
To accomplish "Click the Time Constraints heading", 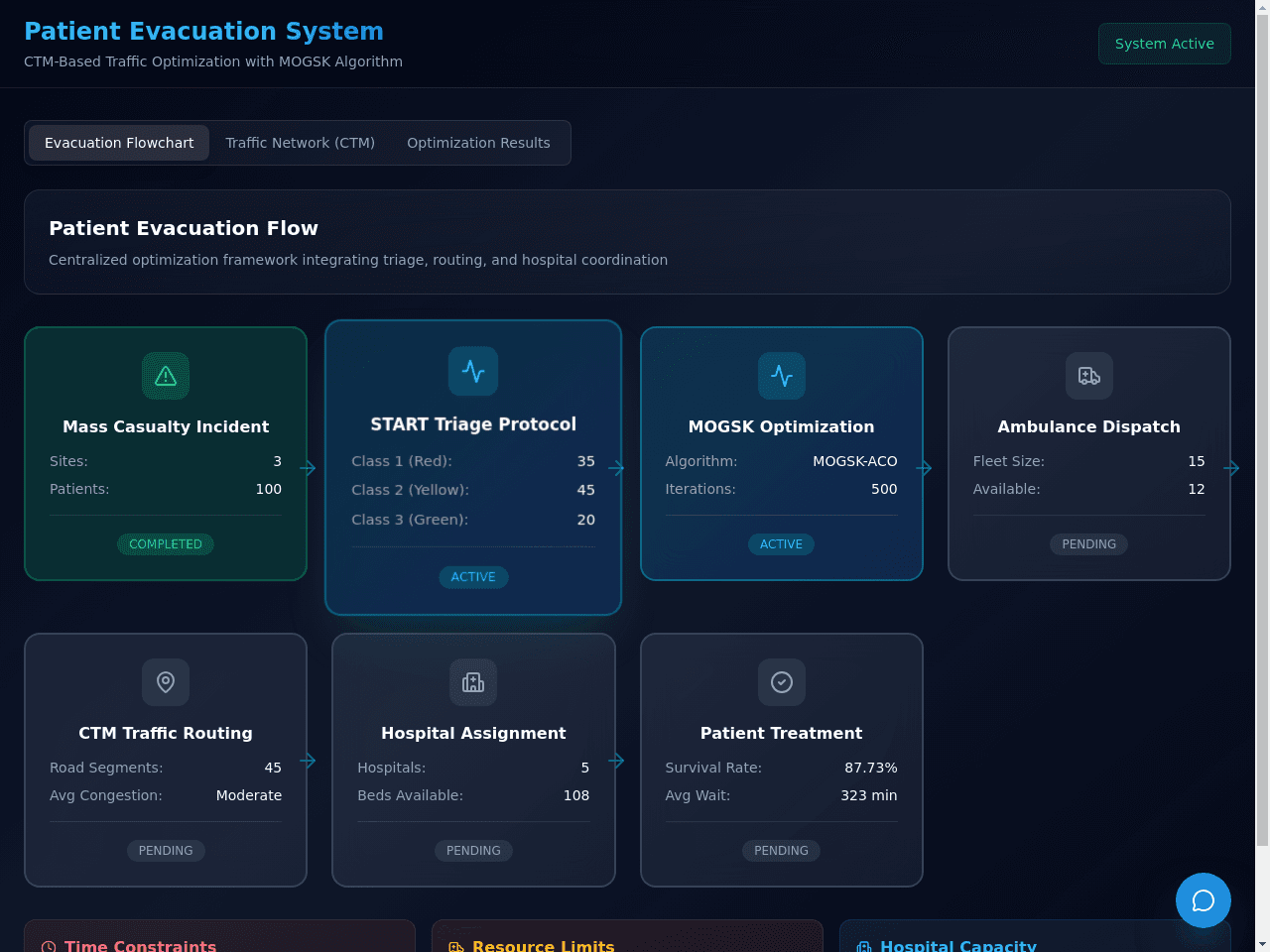I will 140,946.
